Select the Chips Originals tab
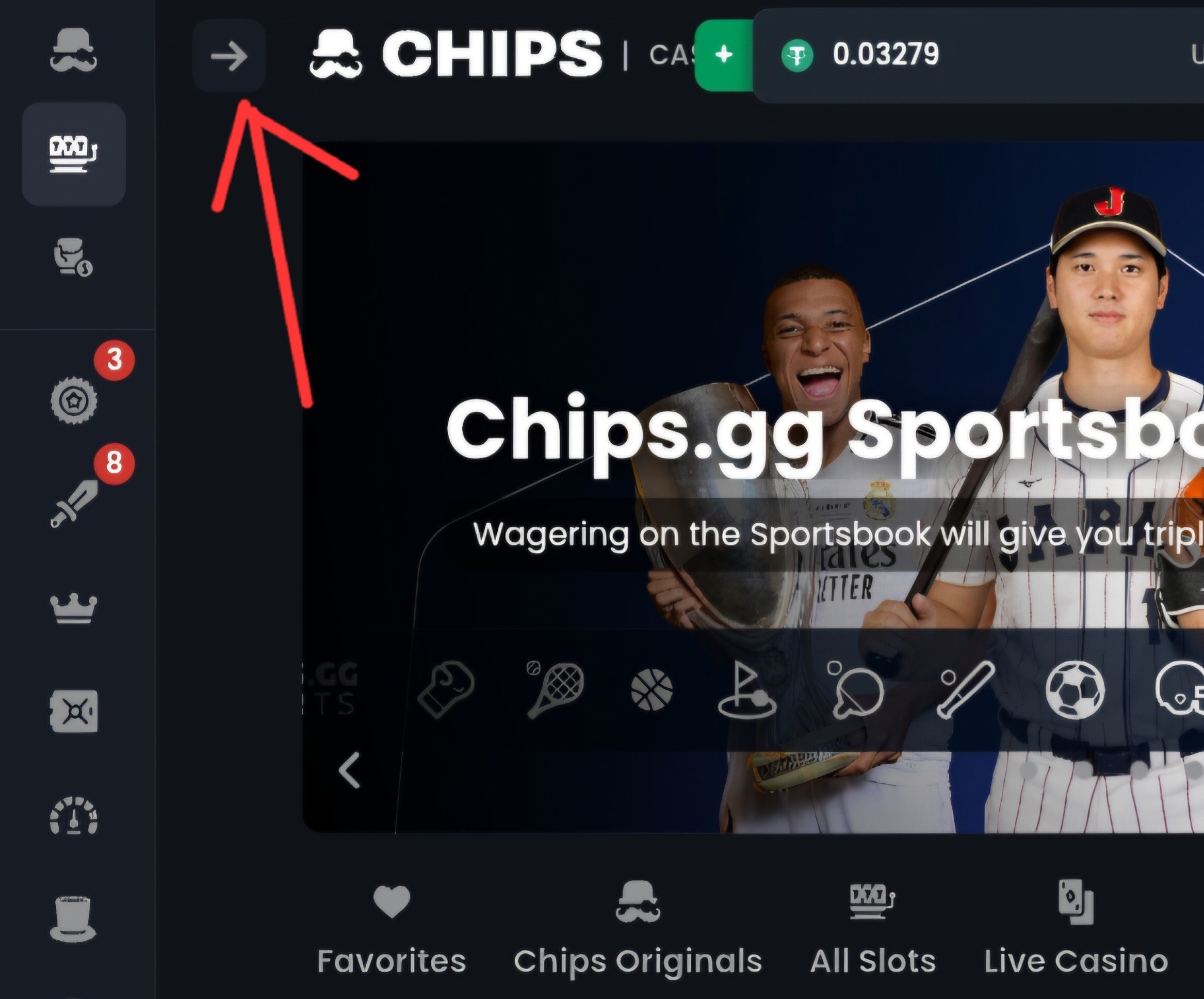 pos(638,928)
